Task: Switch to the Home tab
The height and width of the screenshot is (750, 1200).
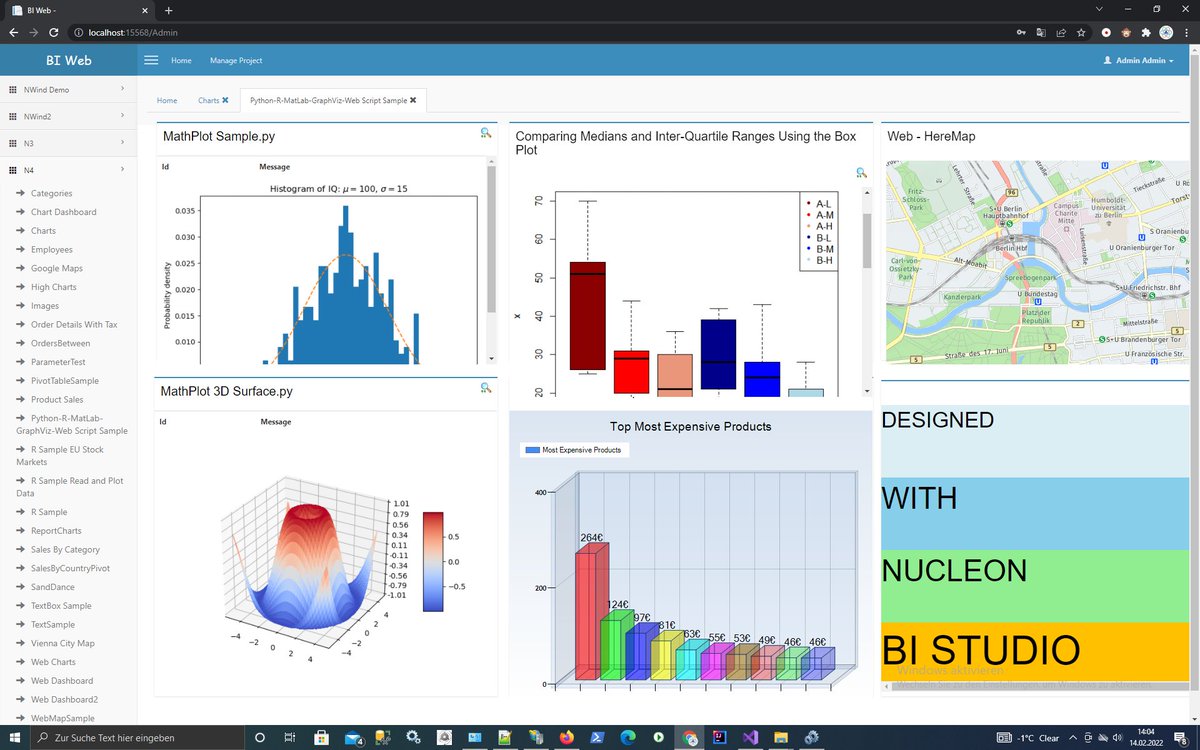Action: 167,100
